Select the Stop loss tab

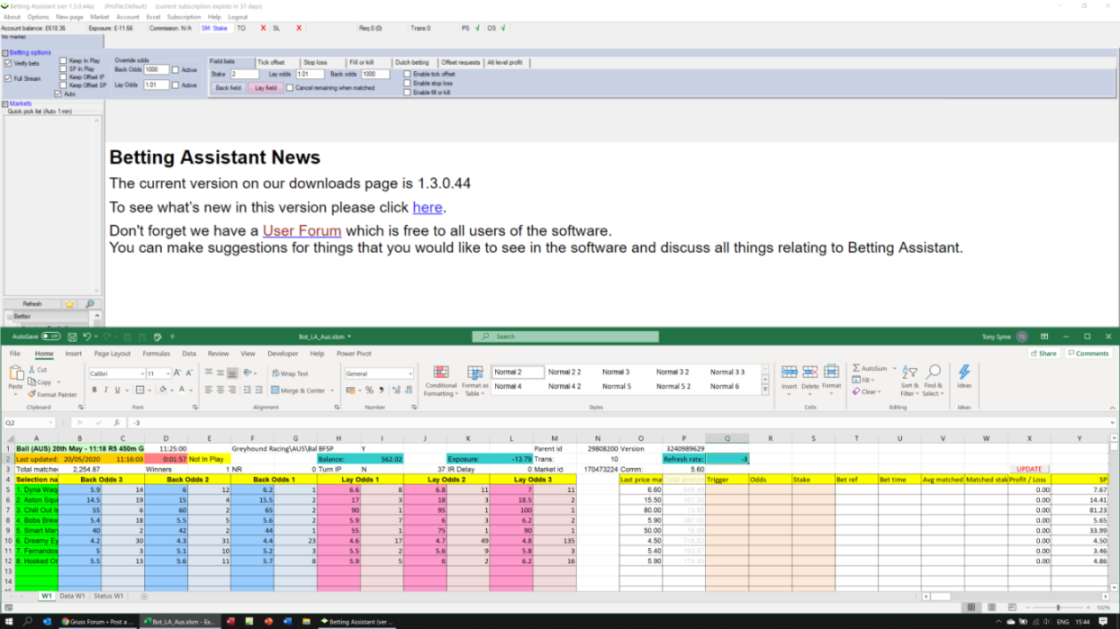tap(315, 62)
